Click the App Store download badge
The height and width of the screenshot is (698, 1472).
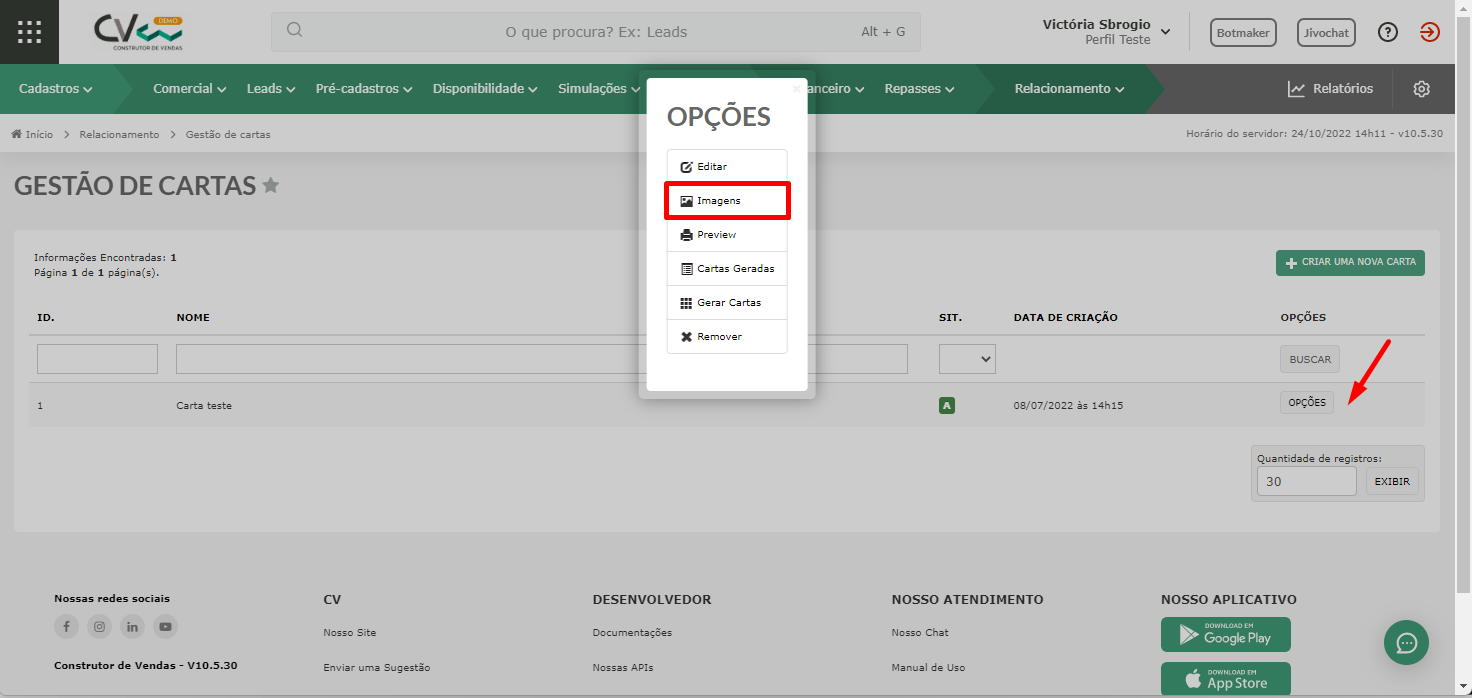click(1226, 679)
